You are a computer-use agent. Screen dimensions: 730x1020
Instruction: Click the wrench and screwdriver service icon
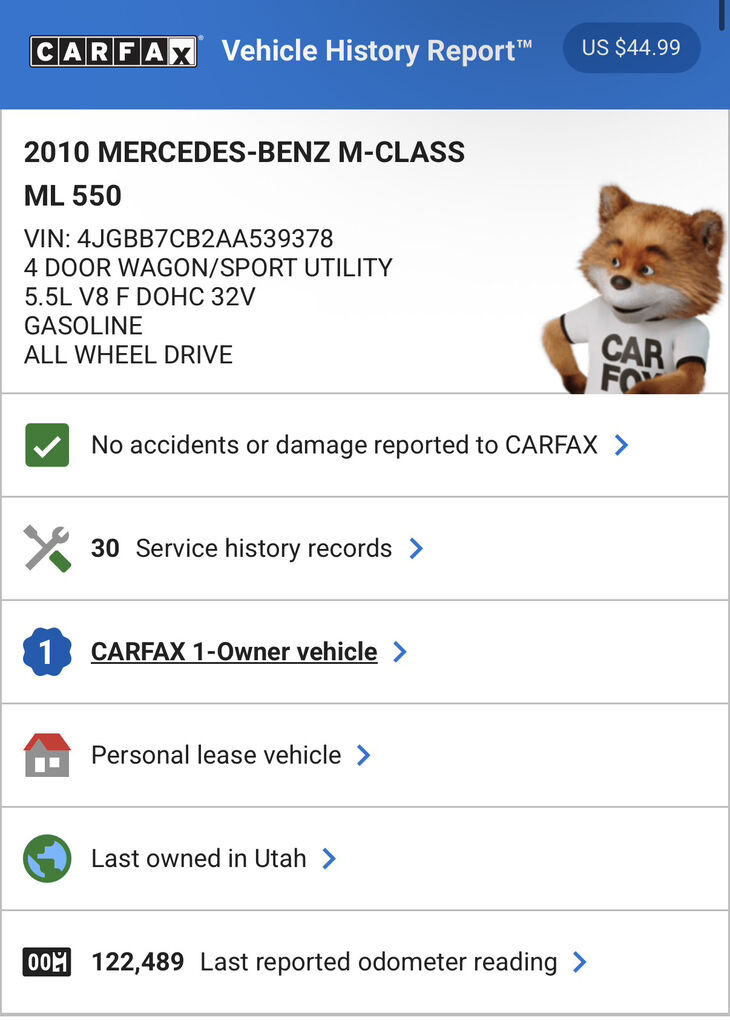(x=47, y=548)
